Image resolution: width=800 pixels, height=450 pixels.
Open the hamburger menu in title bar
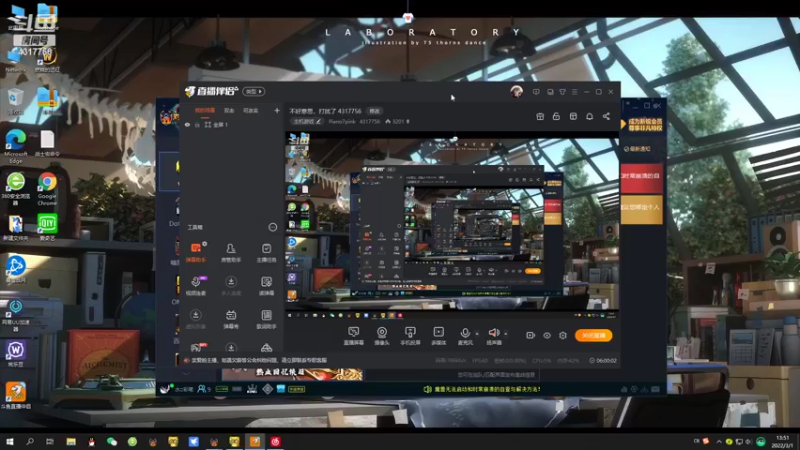click(574, 92)
